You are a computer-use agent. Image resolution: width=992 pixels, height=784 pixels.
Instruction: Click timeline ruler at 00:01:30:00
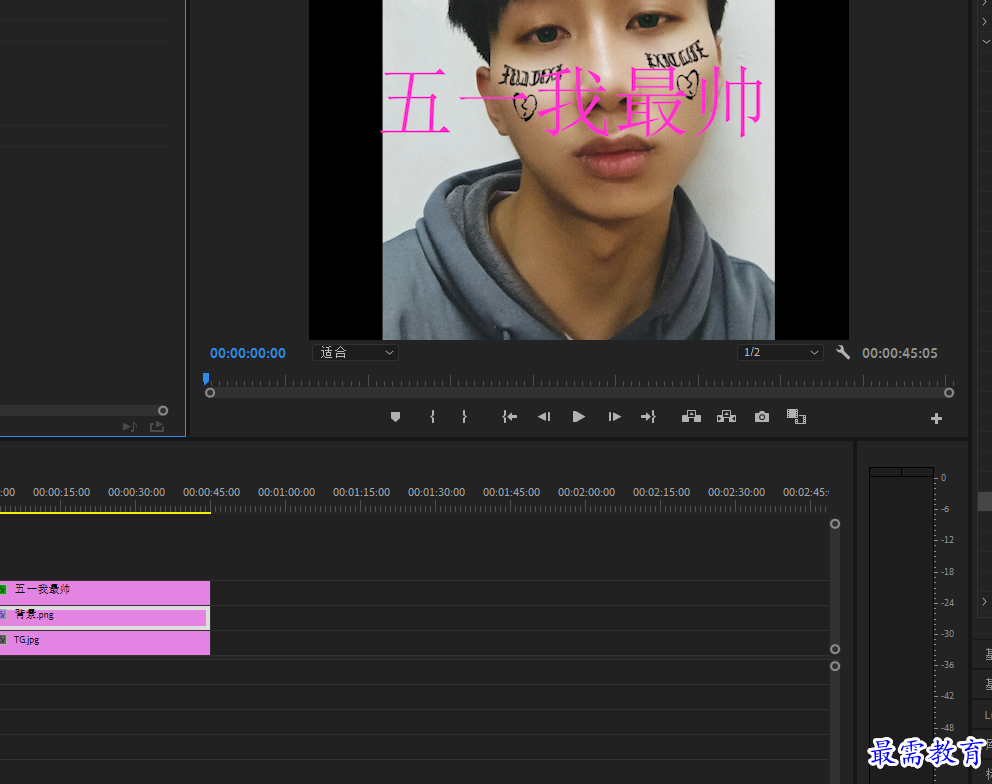click(436, 492)
